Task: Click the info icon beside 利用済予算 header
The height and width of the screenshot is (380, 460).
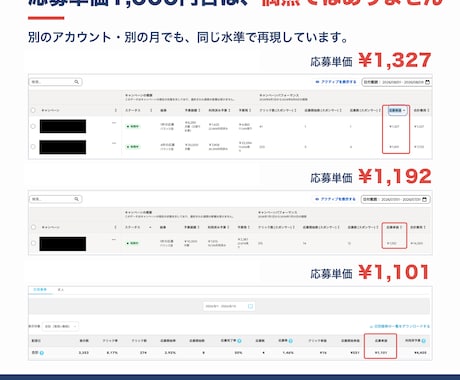Action: click(423, 341)
